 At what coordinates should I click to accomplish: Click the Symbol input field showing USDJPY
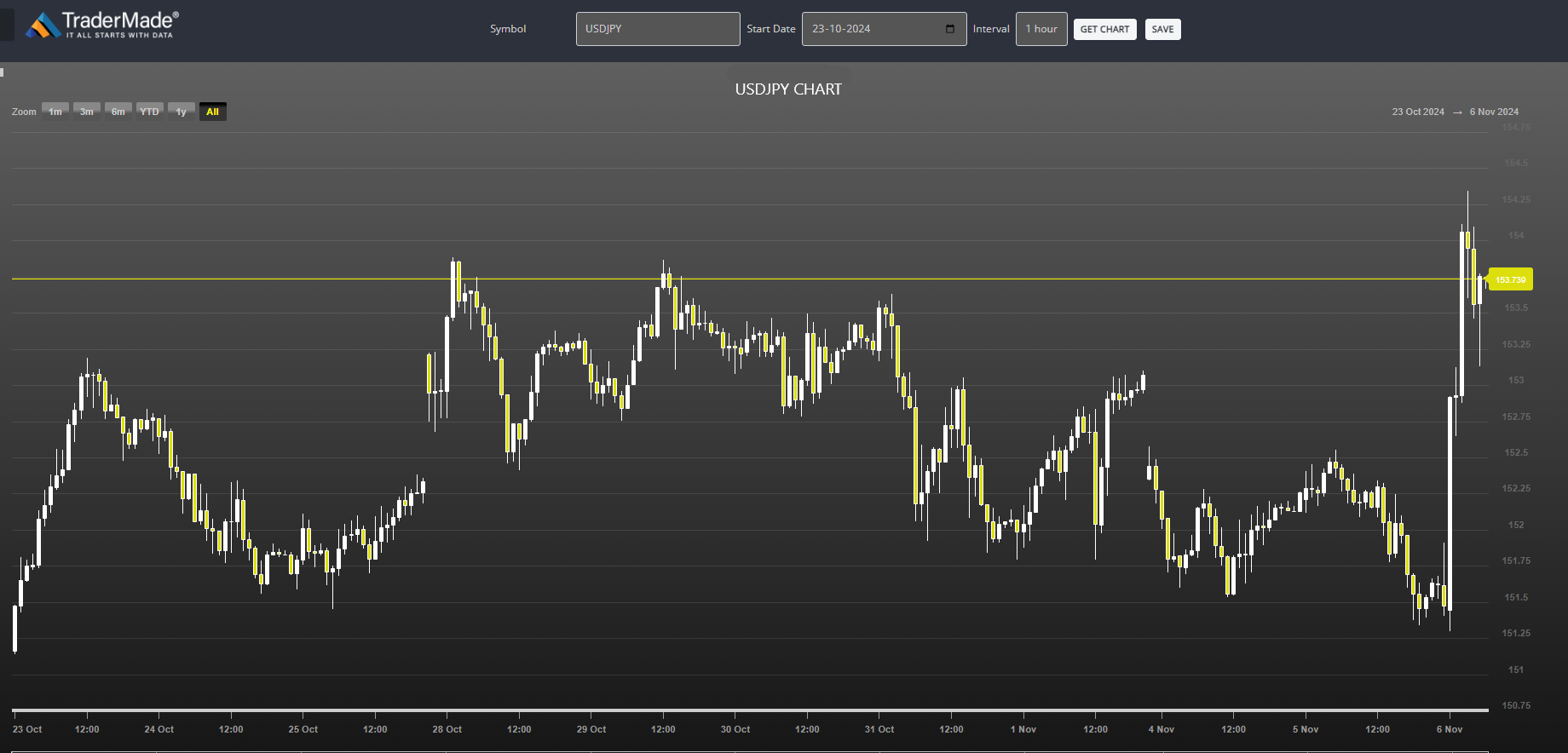(x=658, y=29)
